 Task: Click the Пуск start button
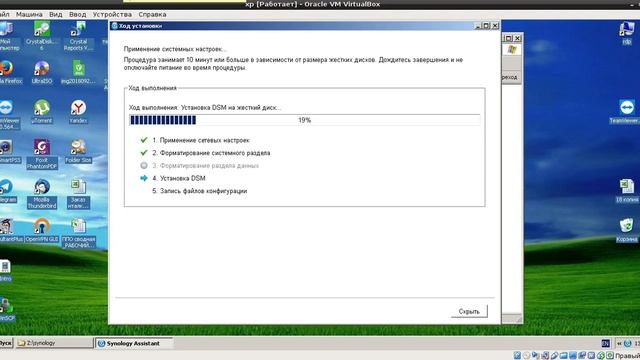click(6, 343)
